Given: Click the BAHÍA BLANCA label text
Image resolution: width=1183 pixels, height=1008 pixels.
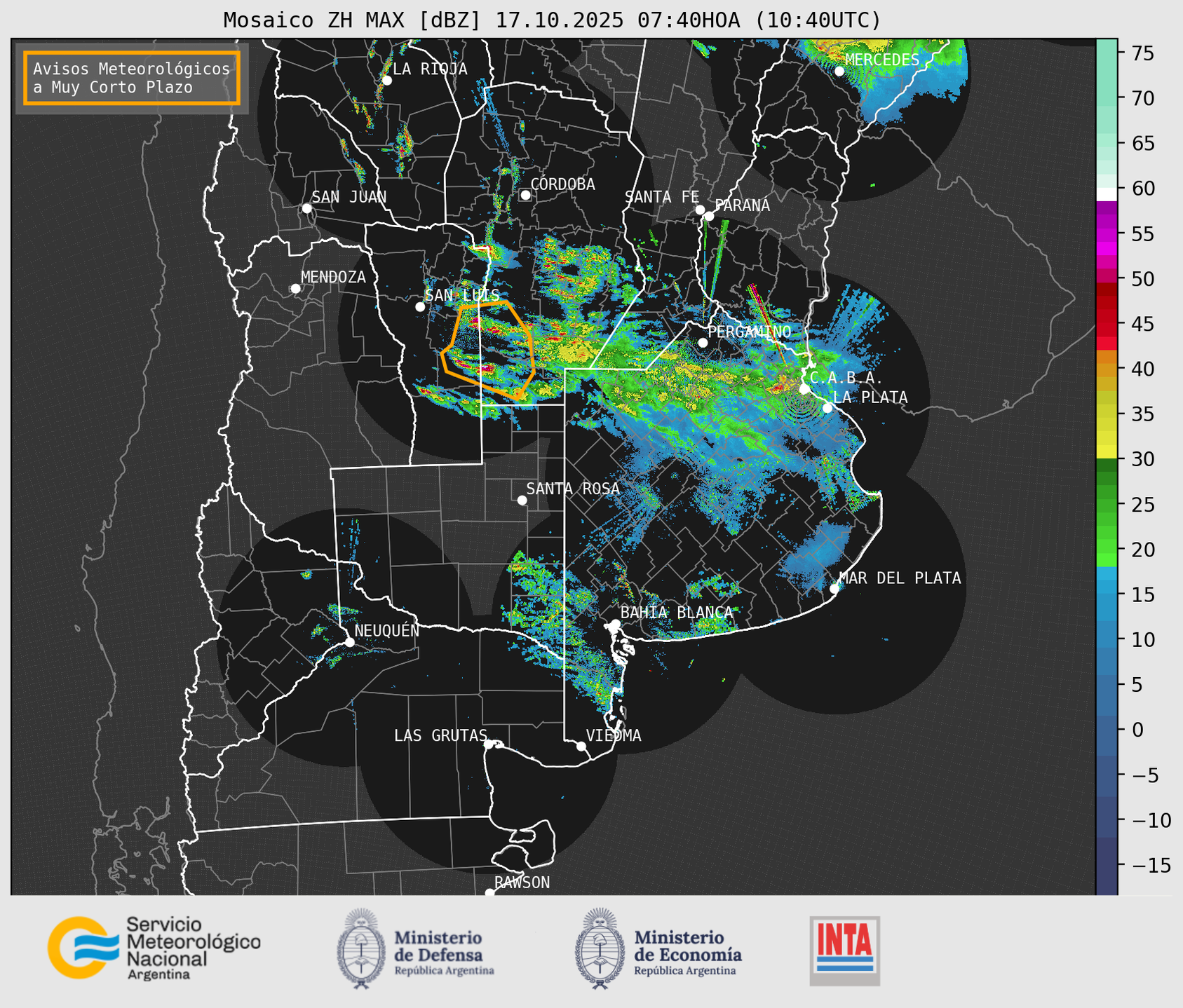Looking at the screenshot, I should click(x=677, y=612).
